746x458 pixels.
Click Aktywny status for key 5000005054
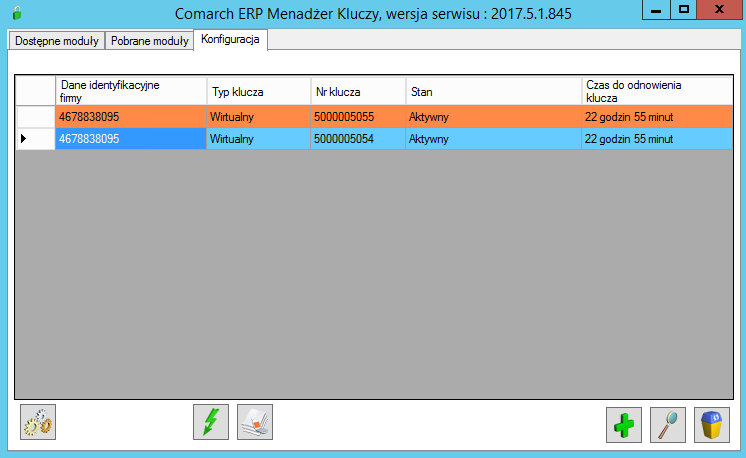click(493, 139)
